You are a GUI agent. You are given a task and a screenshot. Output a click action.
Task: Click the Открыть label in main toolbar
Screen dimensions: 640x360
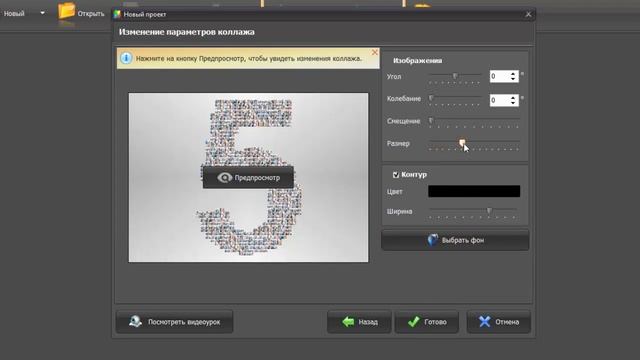[x=91, y=14]
